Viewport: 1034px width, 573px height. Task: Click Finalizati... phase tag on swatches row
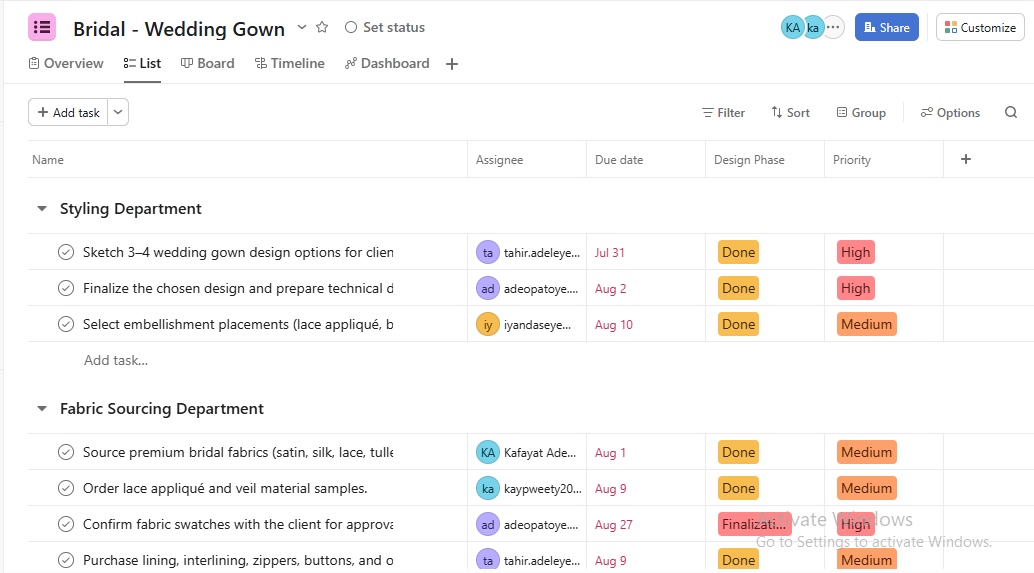(x=754, y=524)
